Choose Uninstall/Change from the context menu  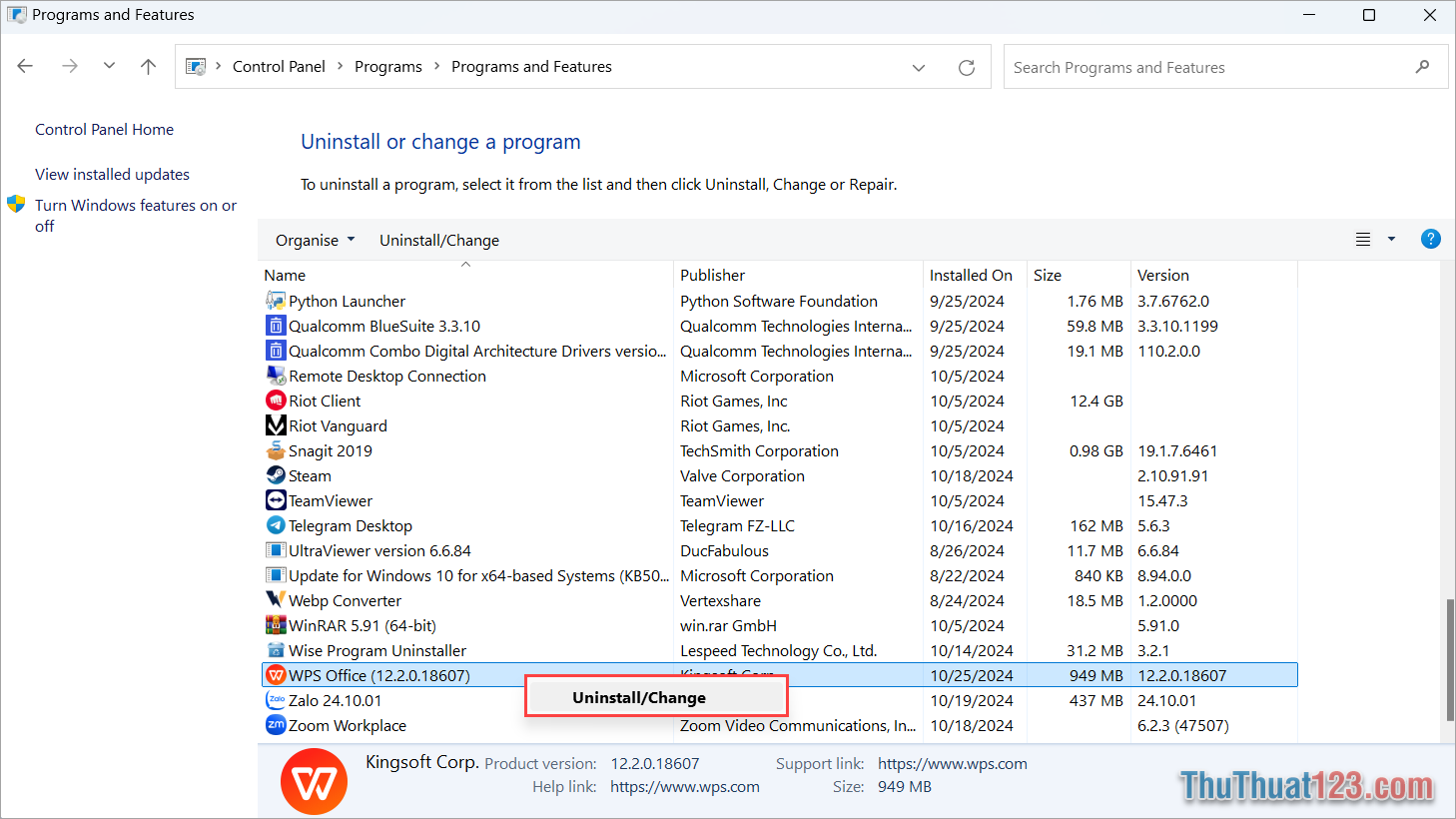(639, 697)
